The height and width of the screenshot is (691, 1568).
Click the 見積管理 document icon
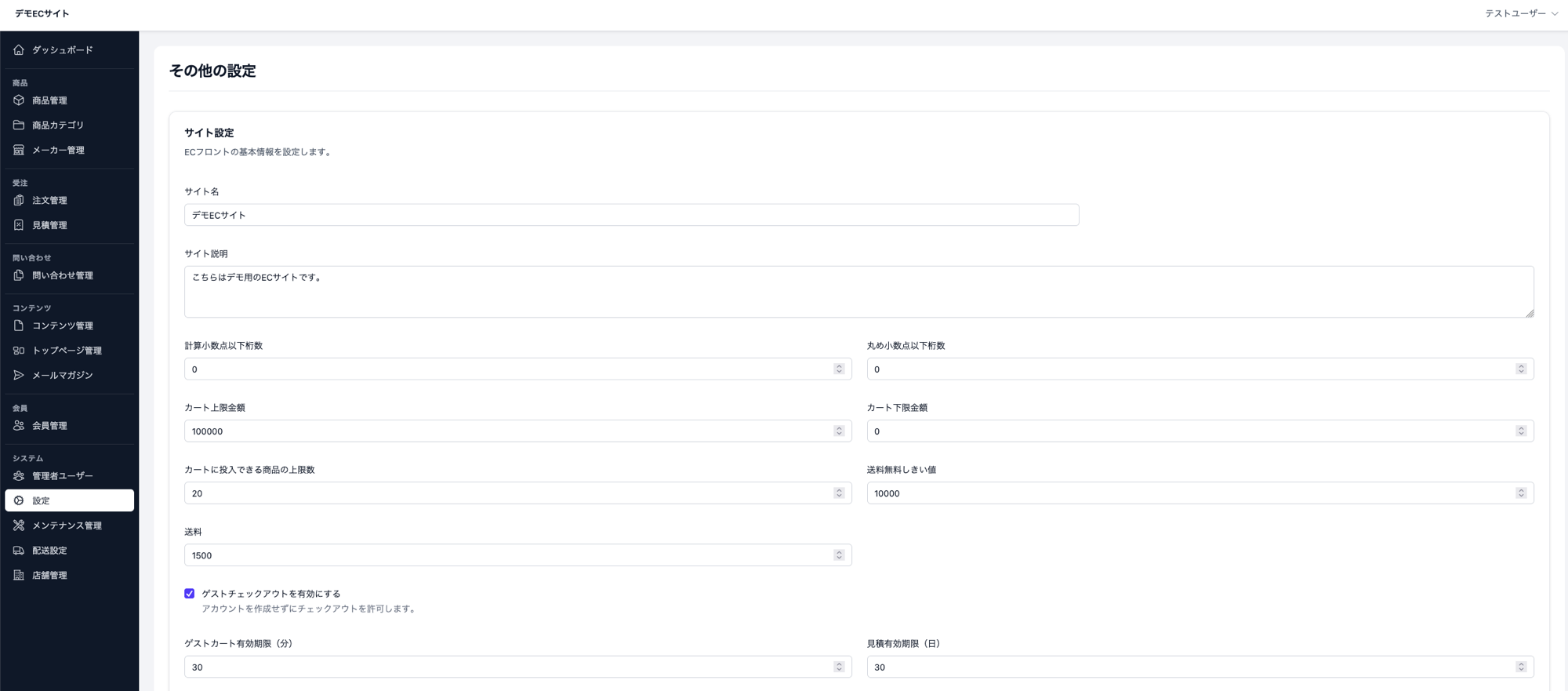coord(19,225)
